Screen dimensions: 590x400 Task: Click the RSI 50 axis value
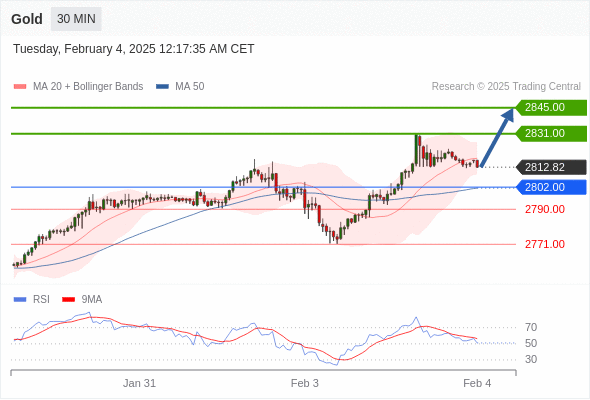pos(531,343)
